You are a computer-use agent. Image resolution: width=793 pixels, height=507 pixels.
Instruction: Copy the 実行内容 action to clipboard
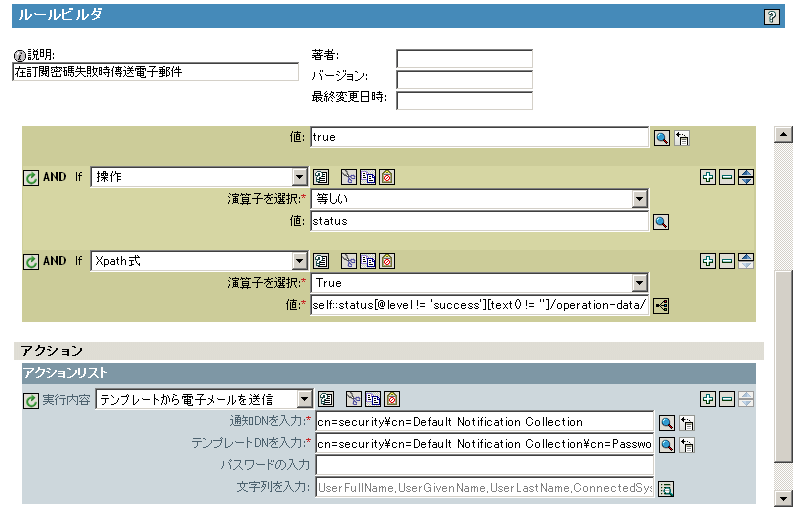click(373, 399)
